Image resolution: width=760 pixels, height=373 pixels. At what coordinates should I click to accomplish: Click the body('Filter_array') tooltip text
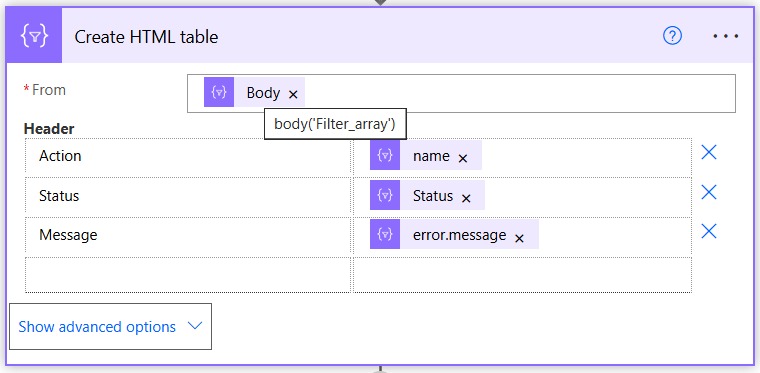pyautogui.click(x=335, y=124)
